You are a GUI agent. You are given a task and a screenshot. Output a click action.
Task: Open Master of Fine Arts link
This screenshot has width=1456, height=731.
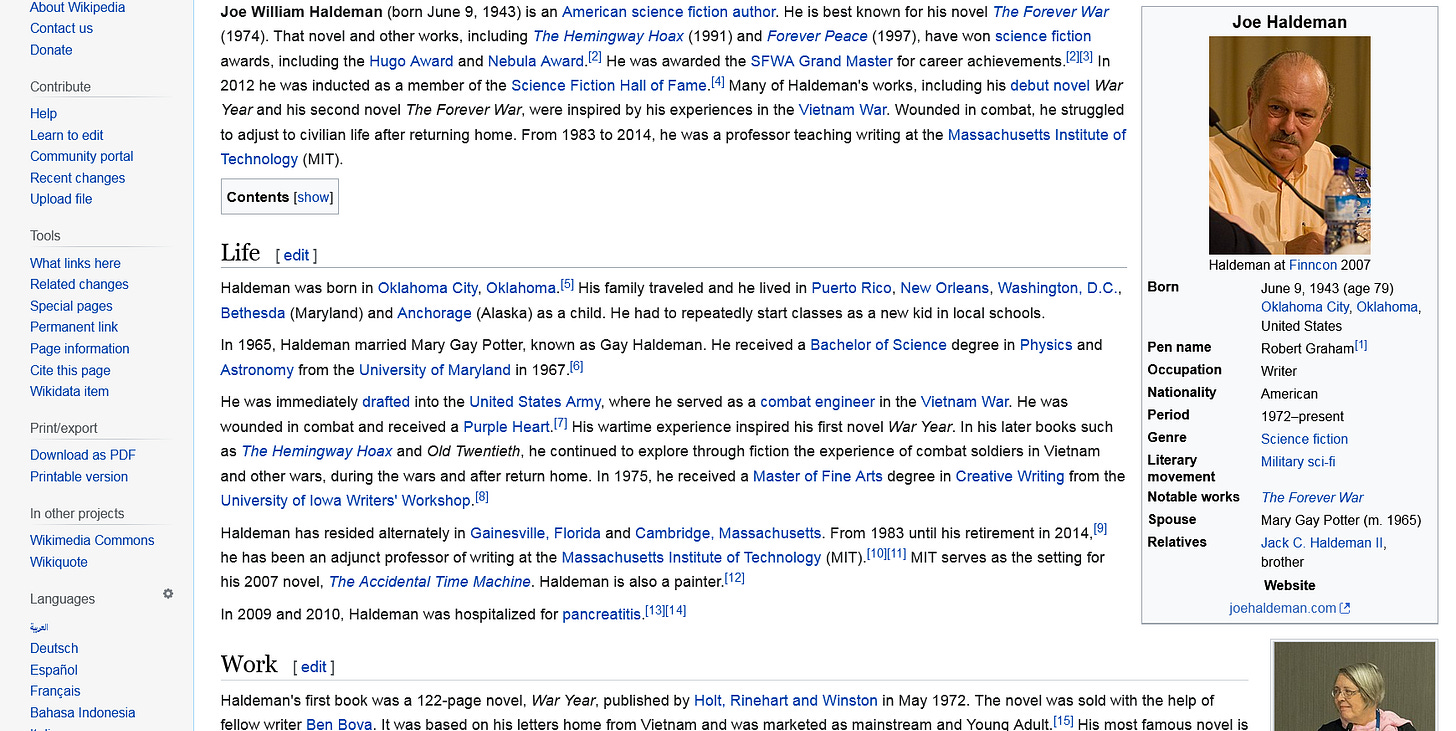[x=818, y=476]
